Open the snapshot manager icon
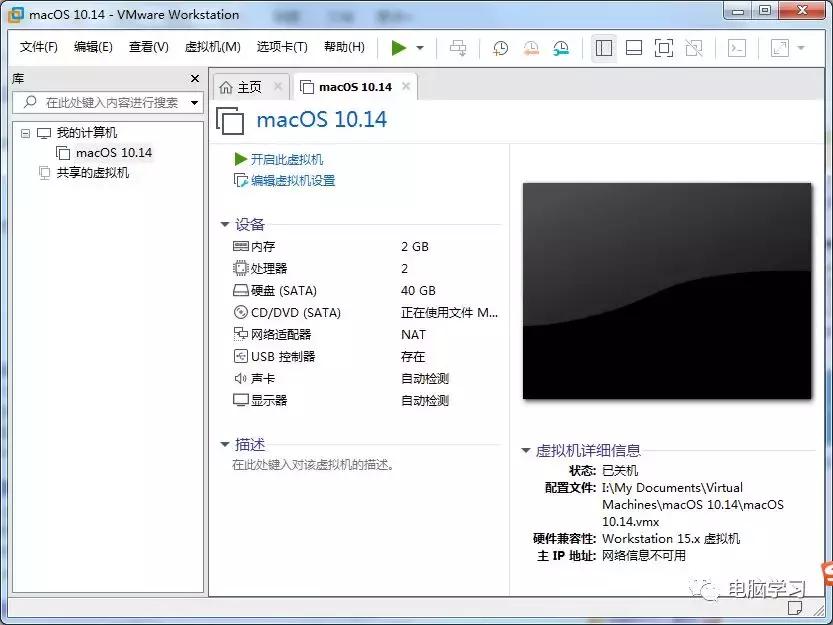 pyautogui.click(x=561, y=48)
